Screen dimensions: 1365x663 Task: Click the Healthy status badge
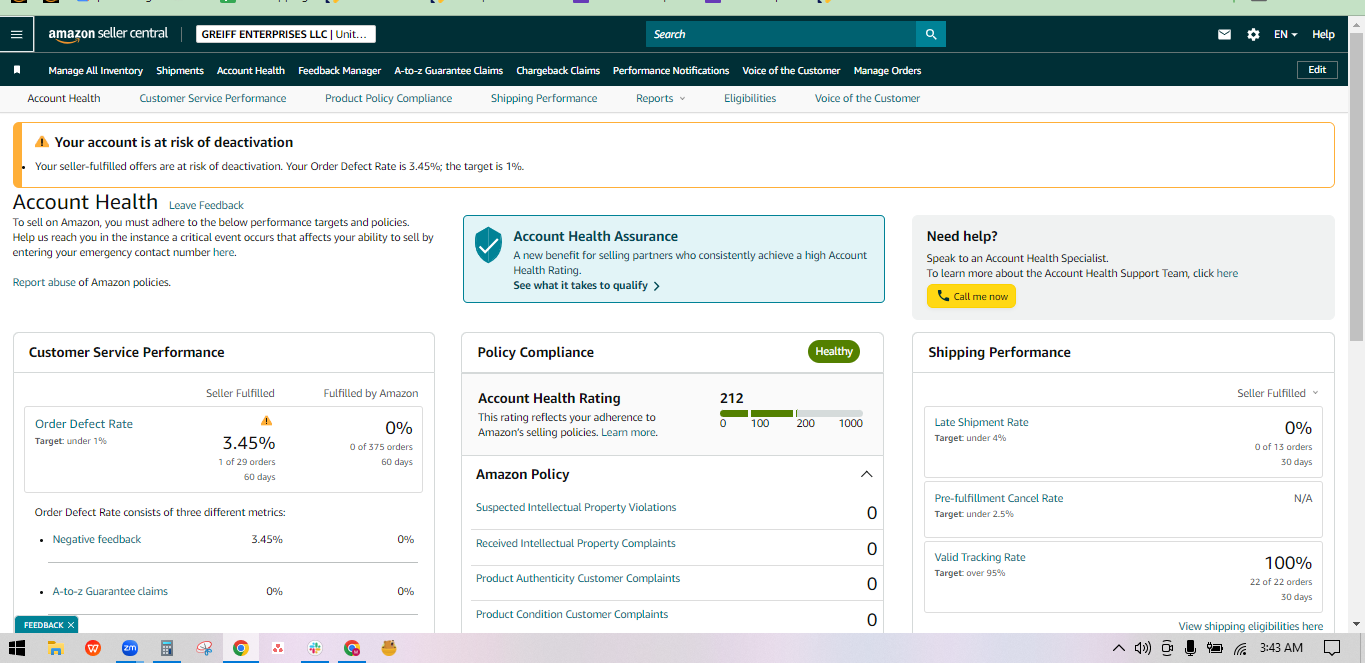(834, 351)
